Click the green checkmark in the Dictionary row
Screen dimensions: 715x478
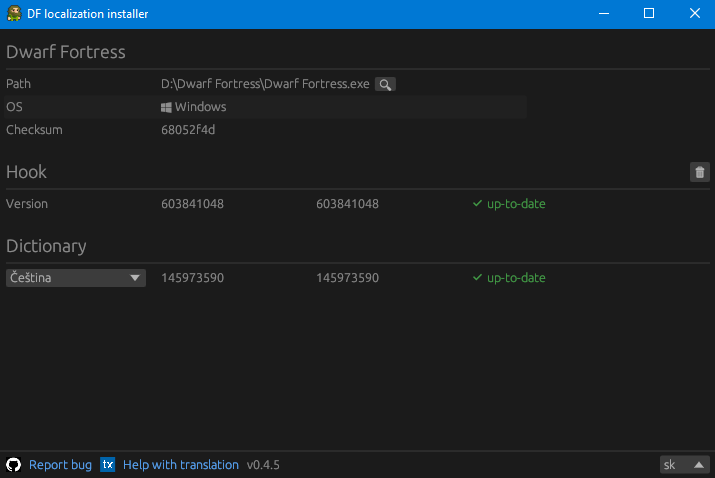(477, 278)
